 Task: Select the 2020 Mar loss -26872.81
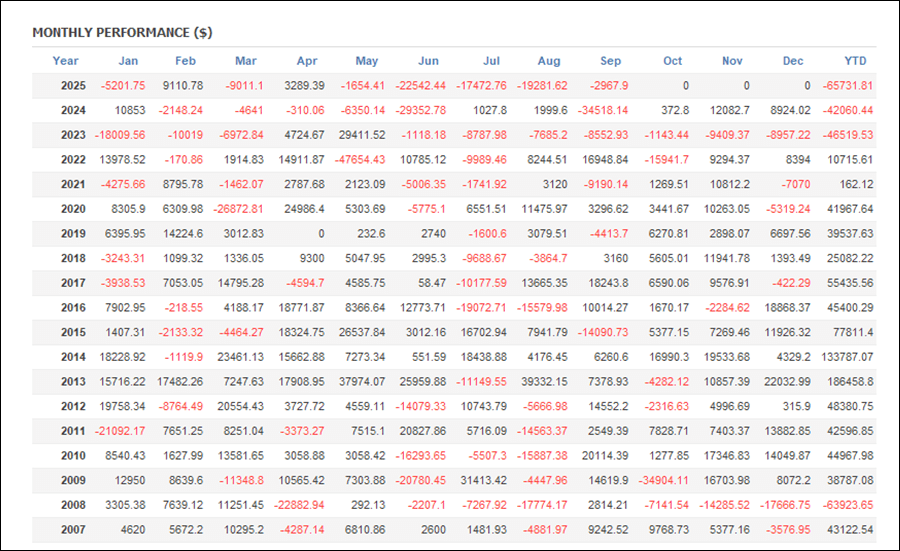point(238,209)
